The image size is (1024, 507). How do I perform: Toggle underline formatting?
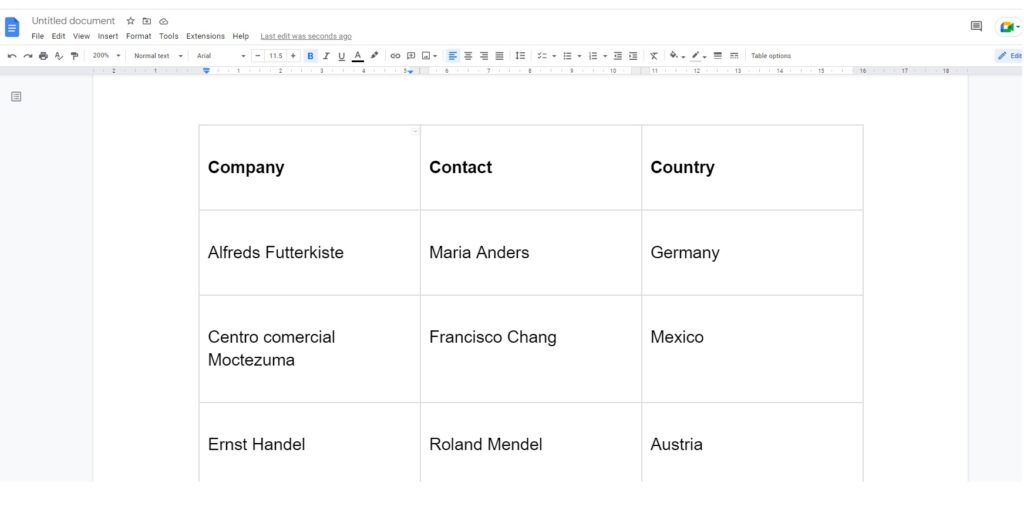tap(341, 56)
